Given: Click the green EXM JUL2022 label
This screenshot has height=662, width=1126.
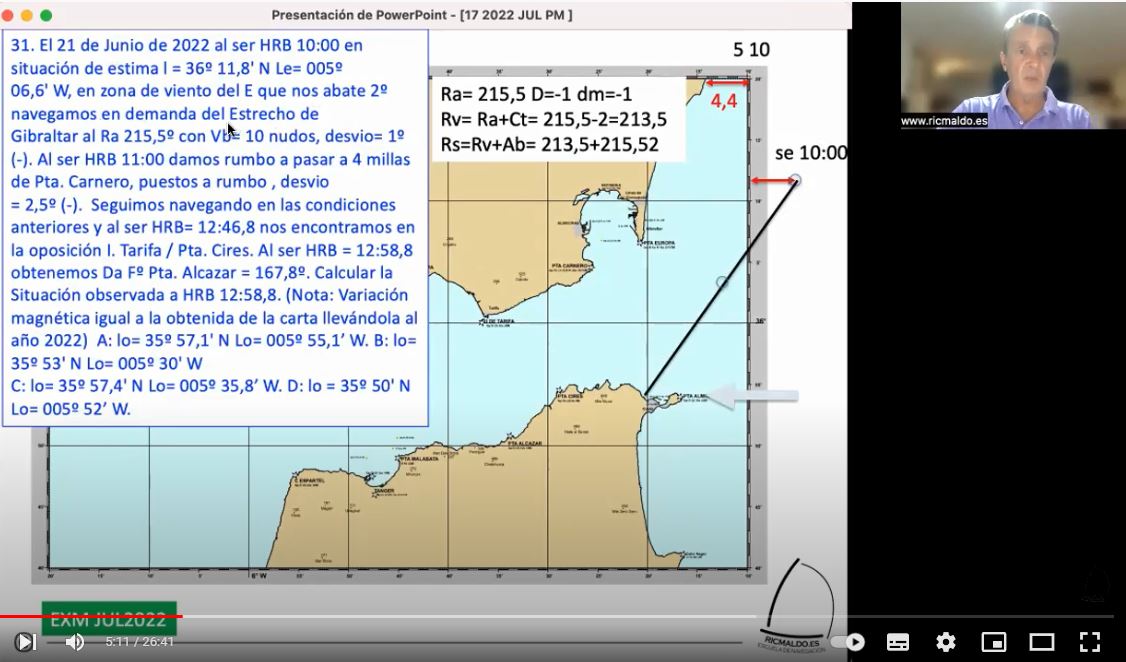Looking at the screenshot, I should 109,619.
